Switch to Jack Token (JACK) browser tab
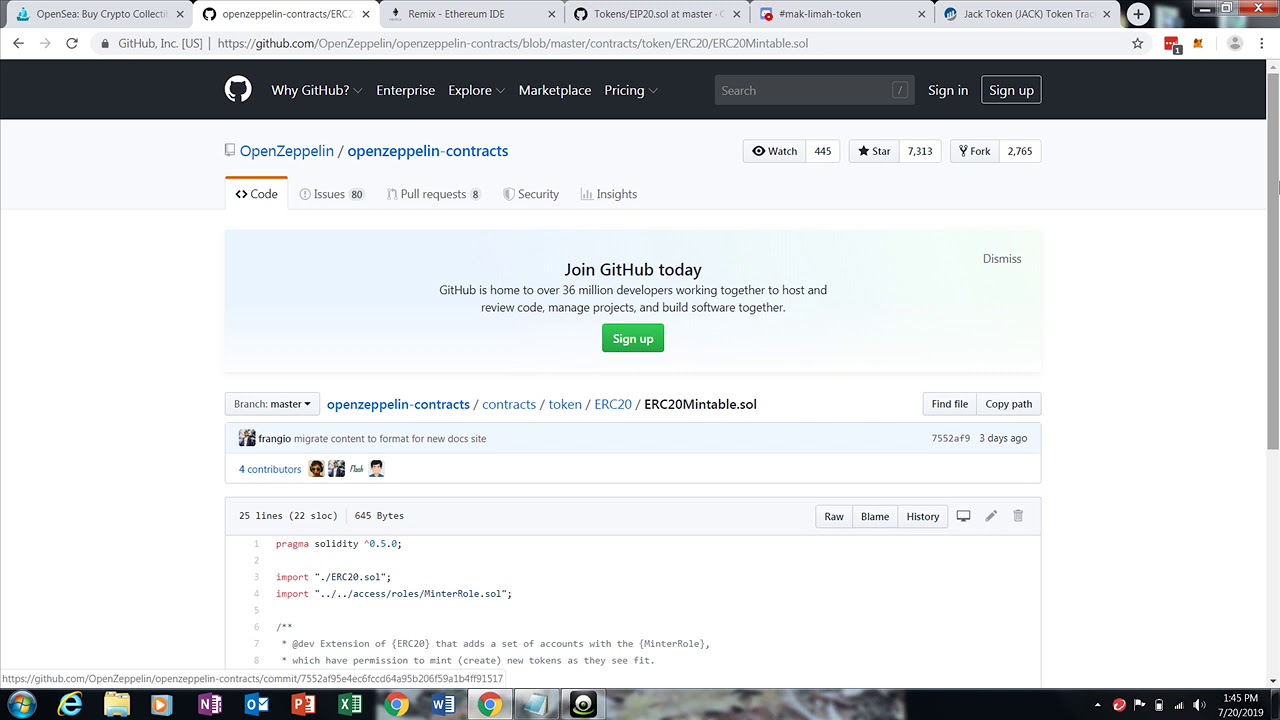This screenshot has width=1280, height=720. [1027, 14]
